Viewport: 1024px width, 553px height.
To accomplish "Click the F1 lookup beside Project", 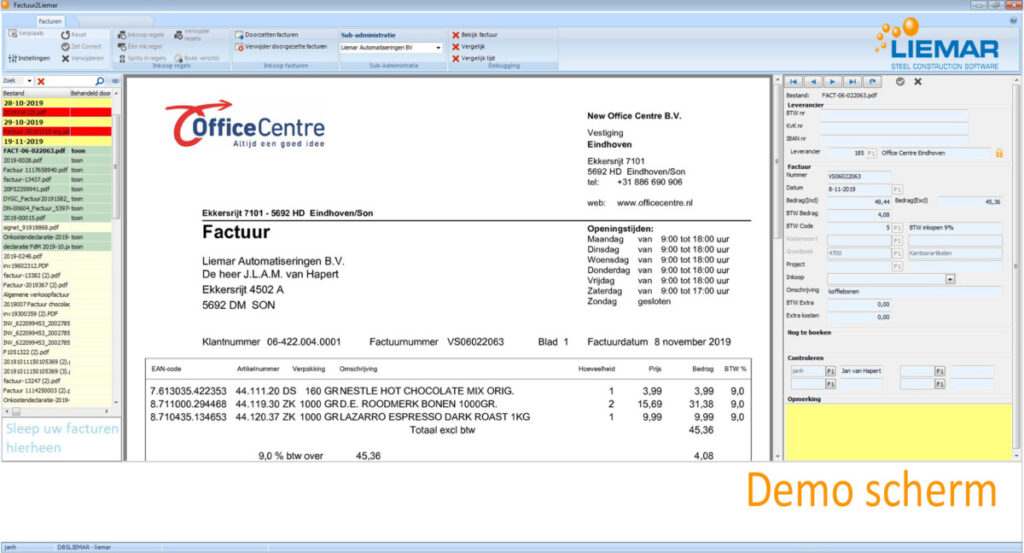I will click(897, 266).
